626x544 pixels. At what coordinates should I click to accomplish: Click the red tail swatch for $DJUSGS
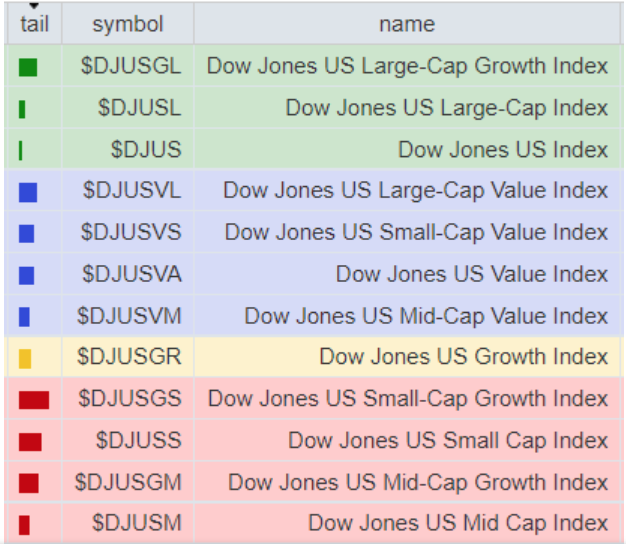click(x=33, y=400)
